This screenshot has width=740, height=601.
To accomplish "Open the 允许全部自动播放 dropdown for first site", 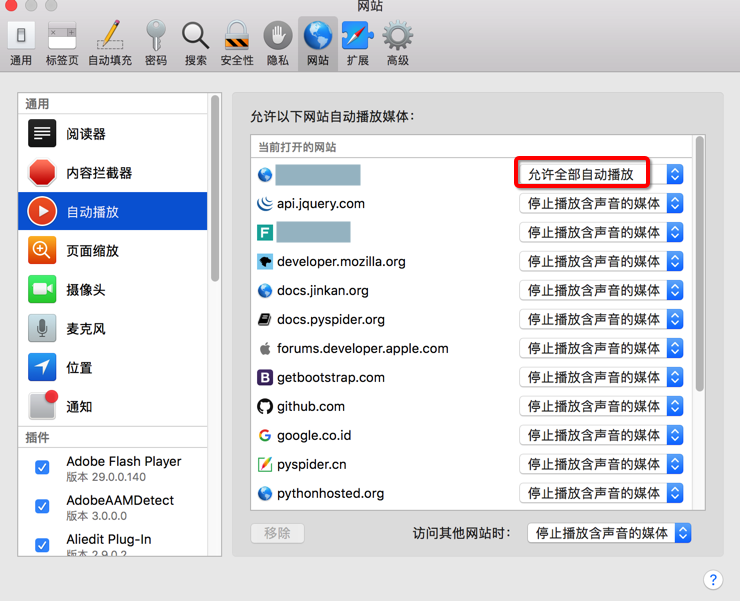I will 601,174.
